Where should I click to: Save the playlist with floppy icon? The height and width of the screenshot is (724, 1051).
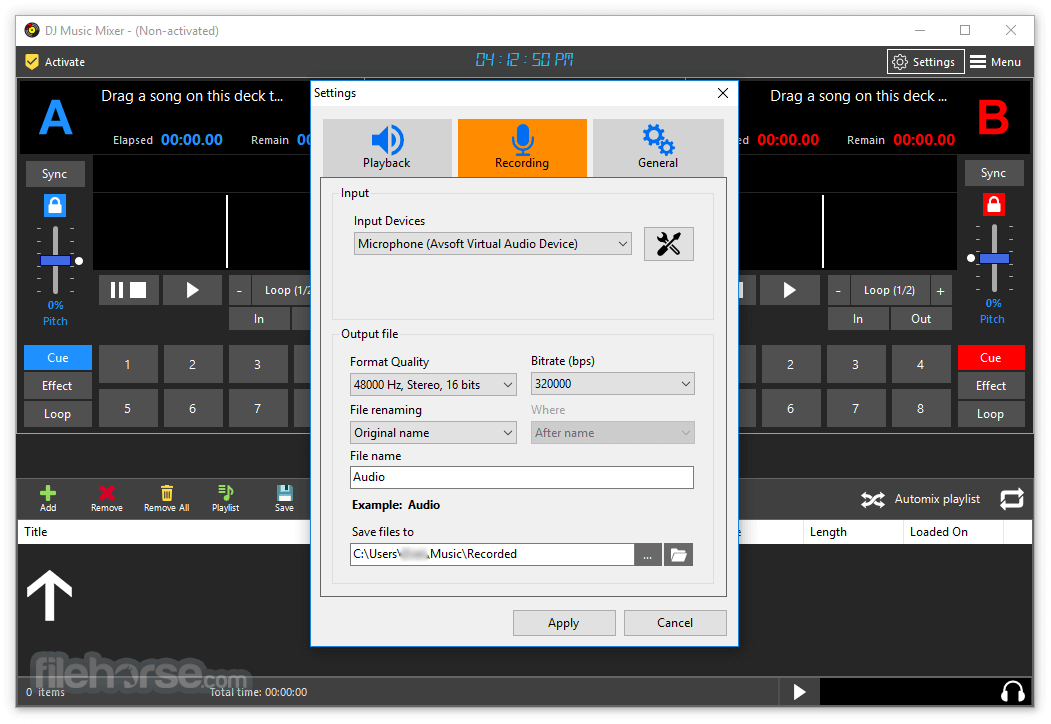[284, 498]
